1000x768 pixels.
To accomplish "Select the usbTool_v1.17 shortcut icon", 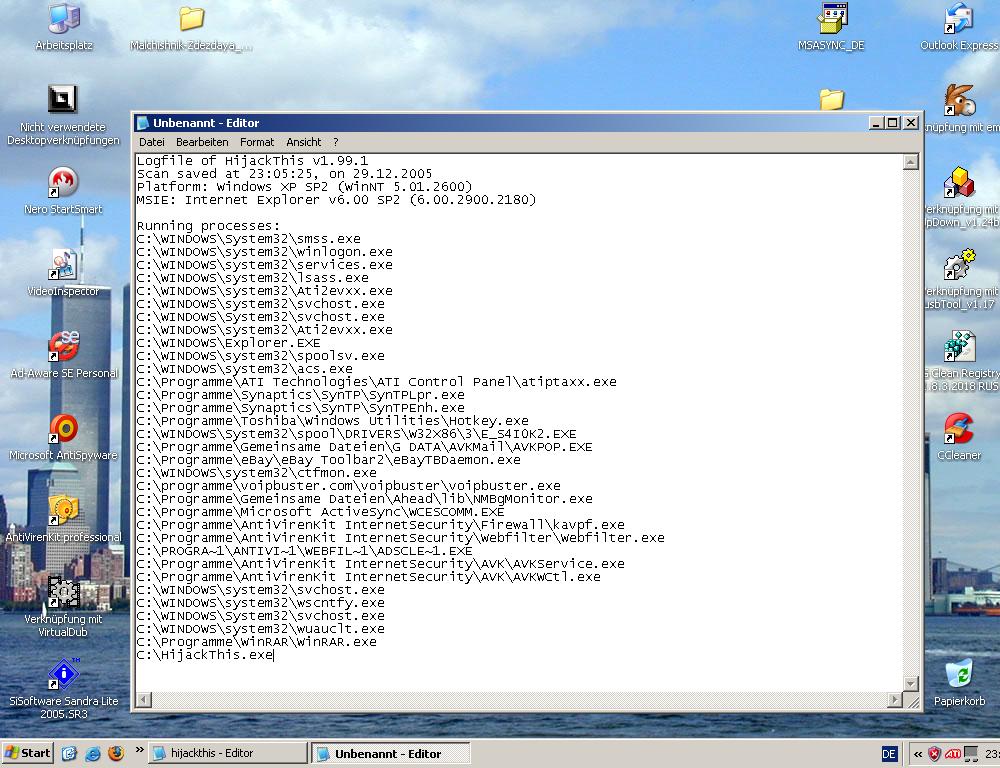I will point(959,264).
